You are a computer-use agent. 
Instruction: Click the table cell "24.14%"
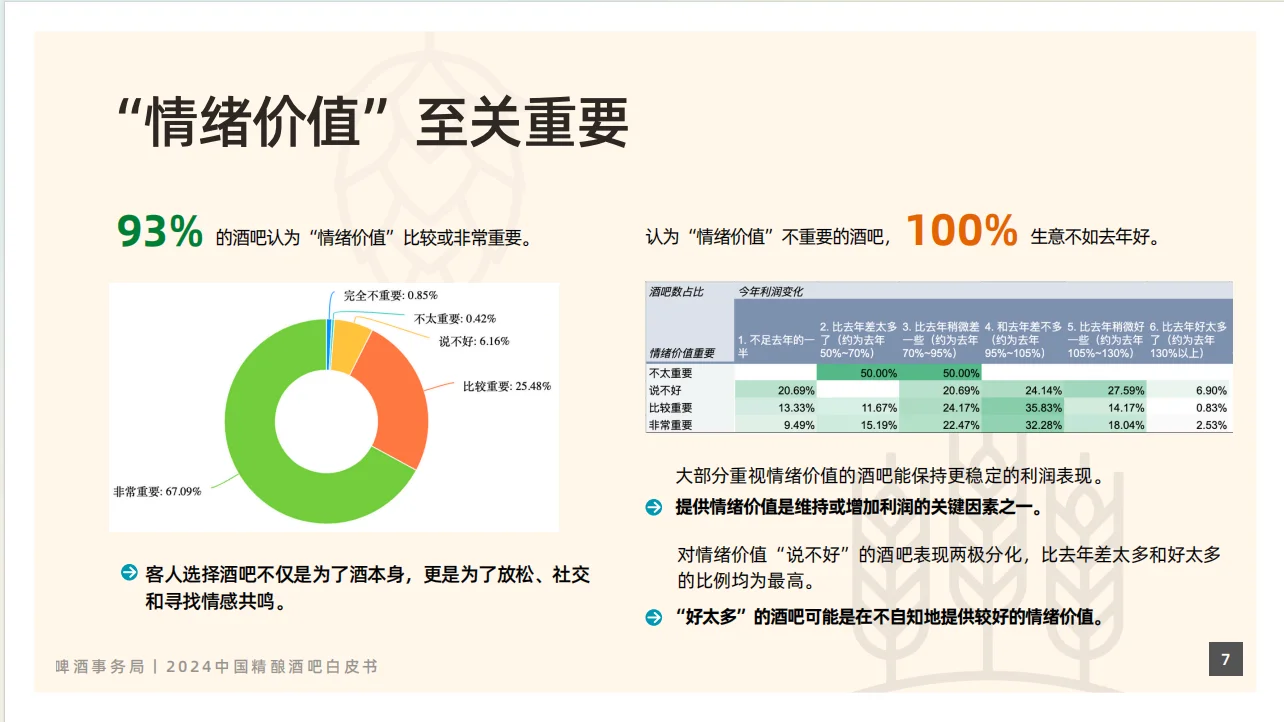pyautogui.click(x=1022, y=390)
